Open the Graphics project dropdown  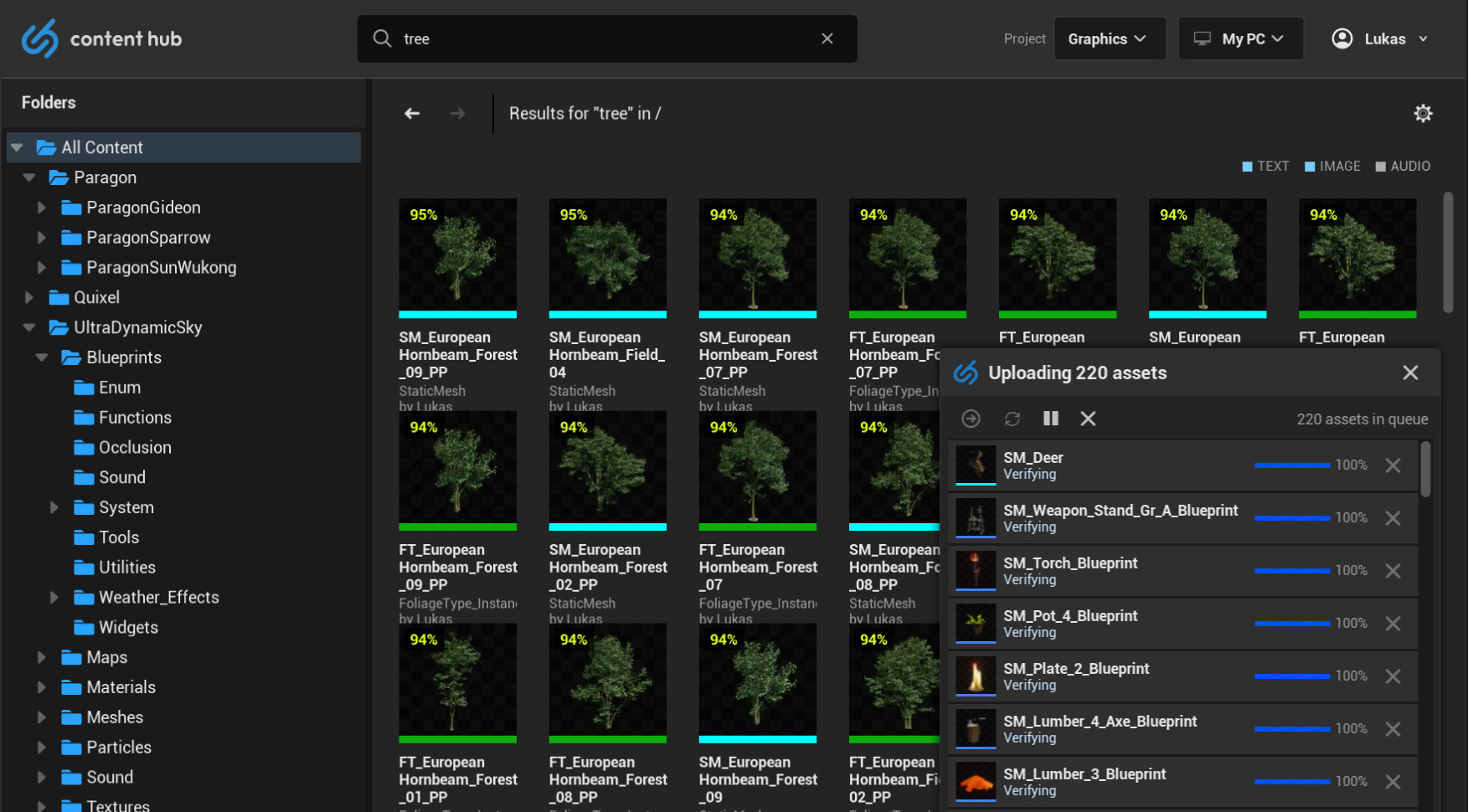1110,39
